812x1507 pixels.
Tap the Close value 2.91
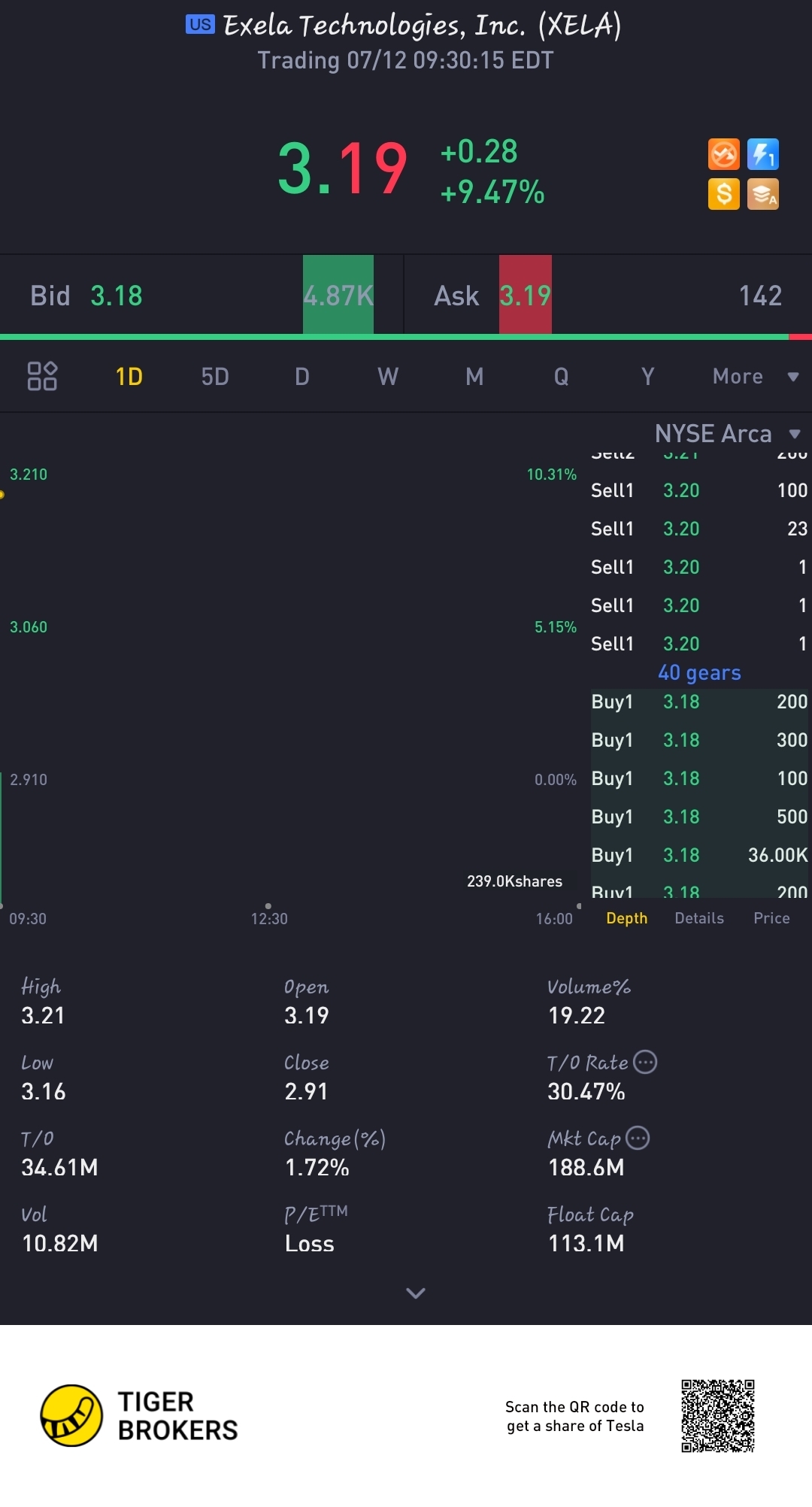pyautogui.click(x=306, y=1091)
